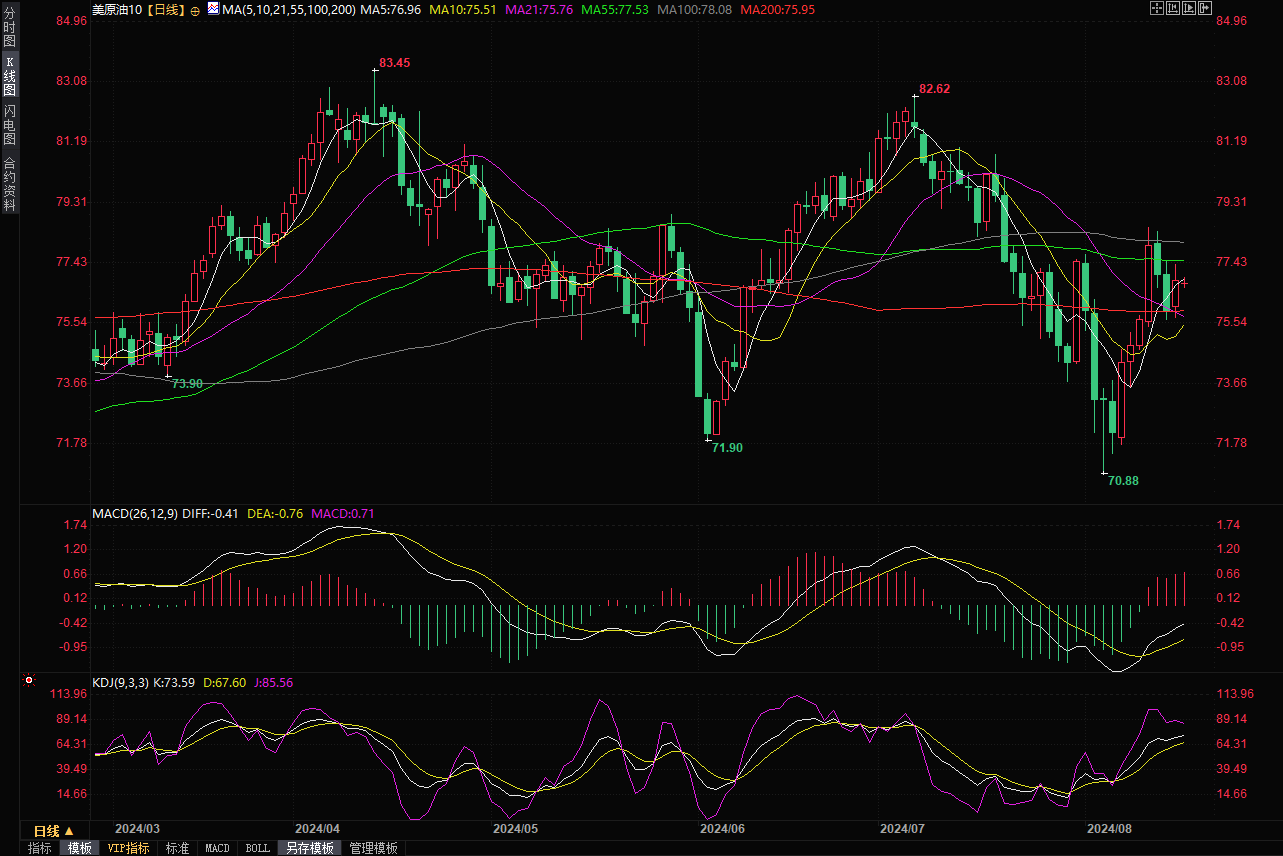The height and width of the screenshot is (856, 1283).
Task: Click the 另存模板 button
Action: (x=309, y=848)
